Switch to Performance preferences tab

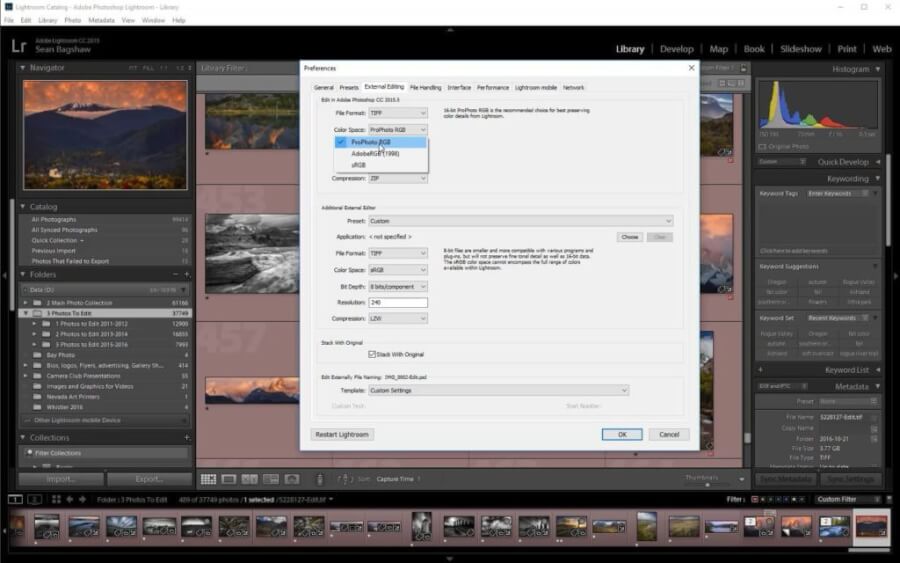tap(492, 87)
